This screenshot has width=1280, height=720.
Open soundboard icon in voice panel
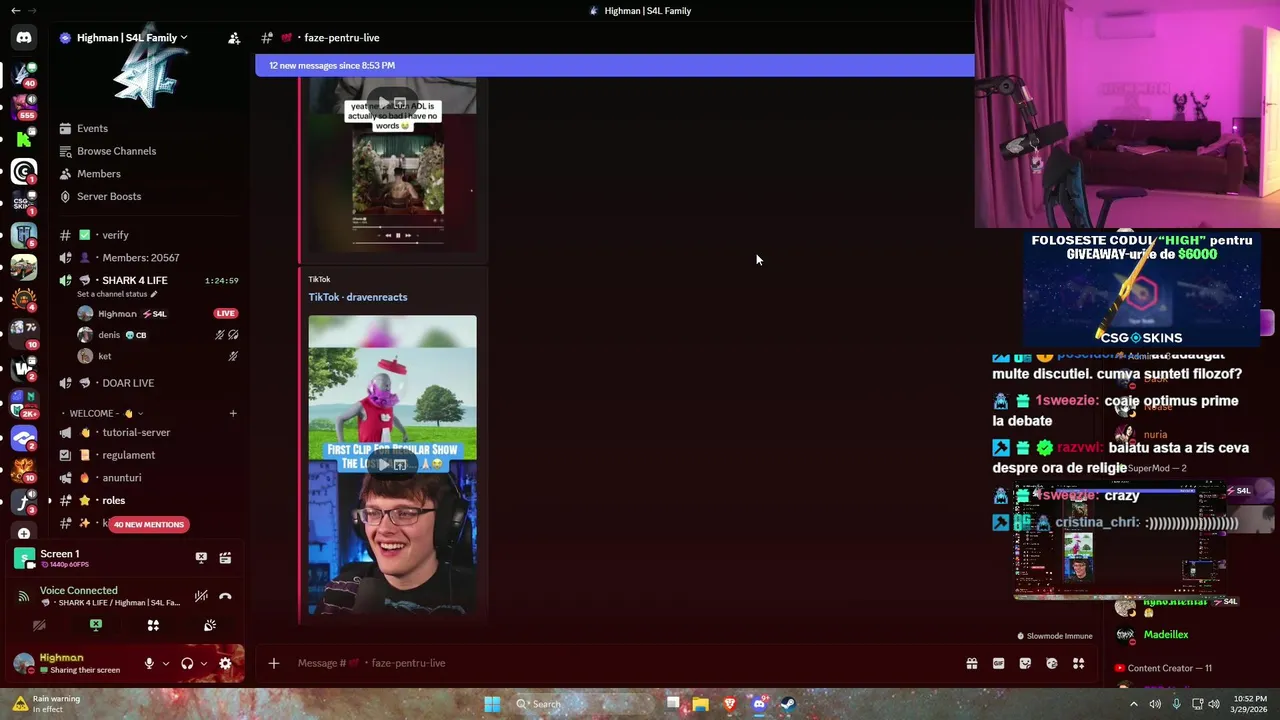click(x=210, y=625)
